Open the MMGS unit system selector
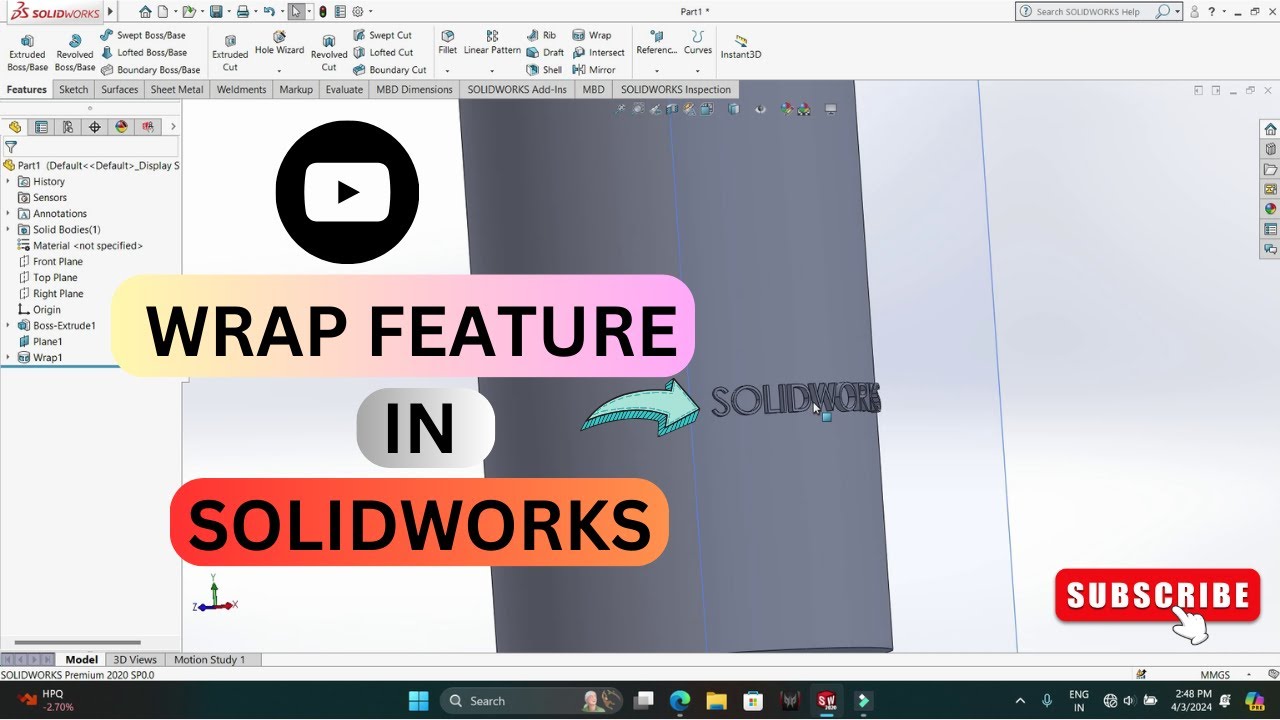 pos(1215,675)
